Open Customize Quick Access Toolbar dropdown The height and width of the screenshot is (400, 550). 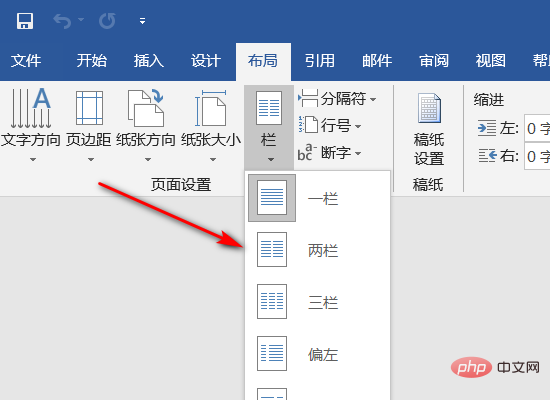click(x=142, y=21)
